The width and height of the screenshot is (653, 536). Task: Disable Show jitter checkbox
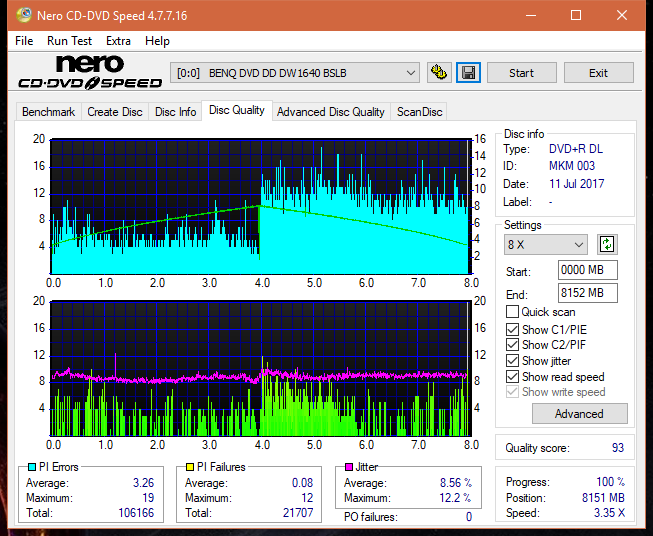coord(512,361)
